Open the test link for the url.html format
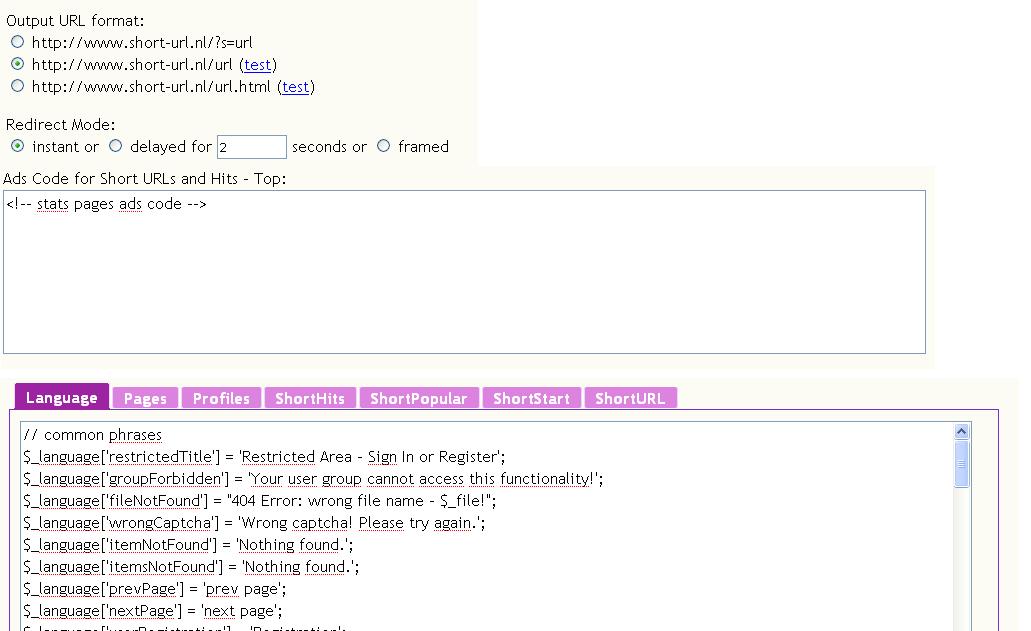 295,87
